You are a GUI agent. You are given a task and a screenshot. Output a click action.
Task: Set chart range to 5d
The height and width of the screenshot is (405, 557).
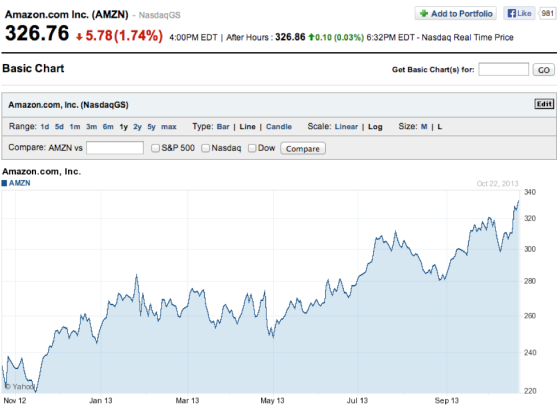tap(59, 126)
